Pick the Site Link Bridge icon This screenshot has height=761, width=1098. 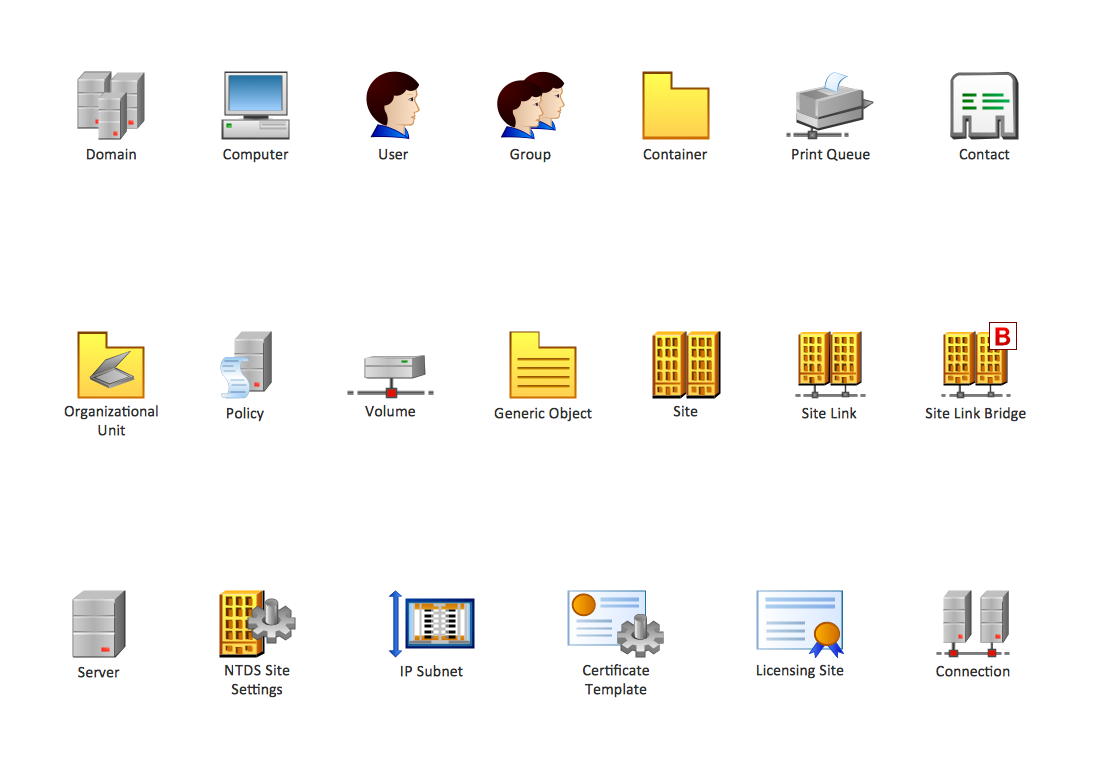[978, 361]
